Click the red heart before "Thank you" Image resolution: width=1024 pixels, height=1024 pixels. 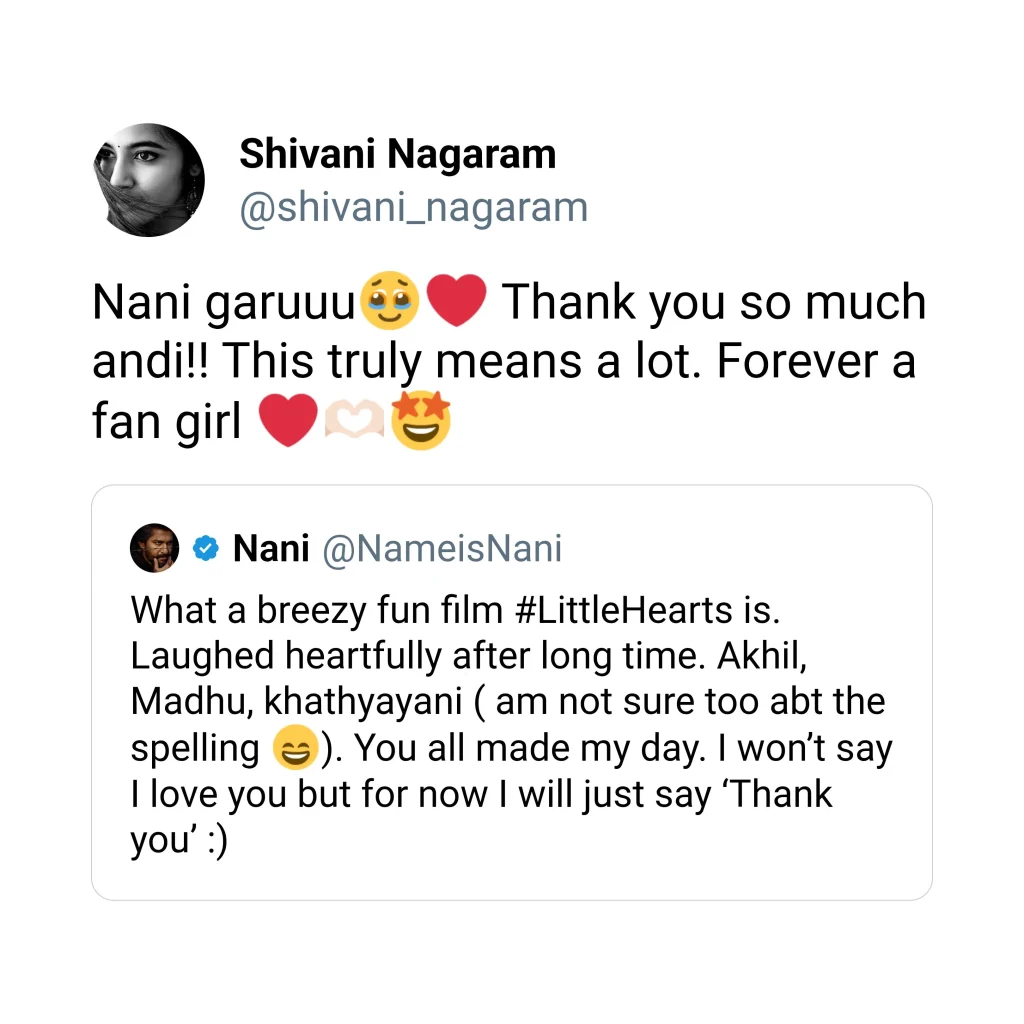click(456, 304)
